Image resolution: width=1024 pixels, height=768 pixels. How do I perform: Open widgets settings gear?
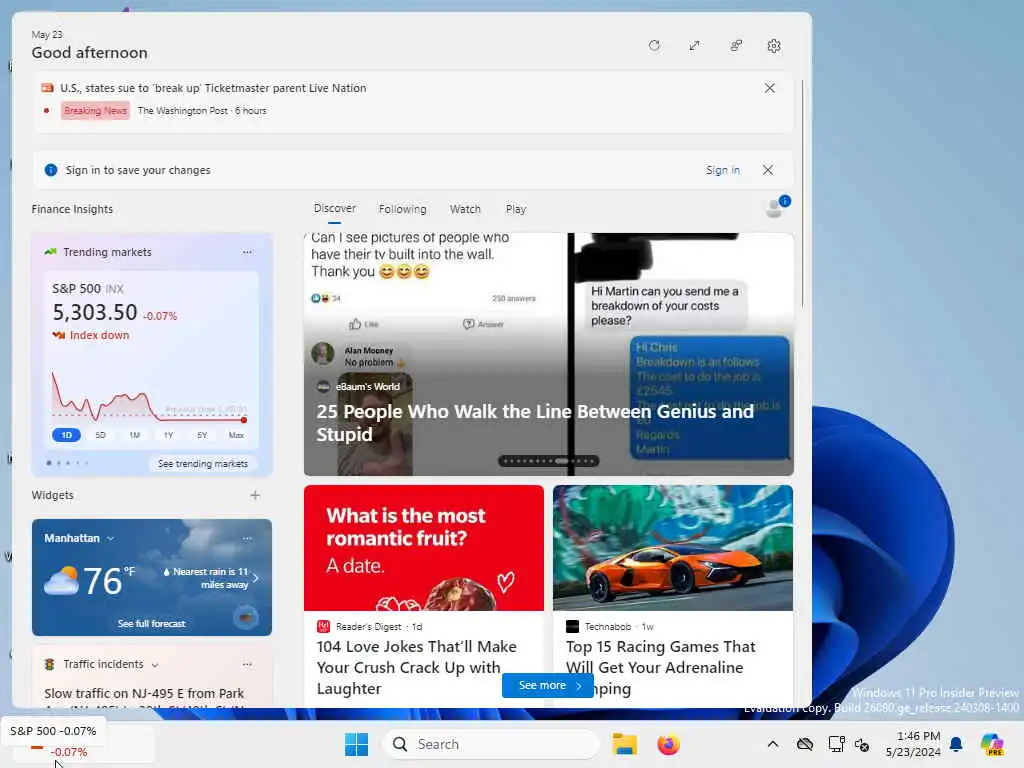[x=774, y=46]
